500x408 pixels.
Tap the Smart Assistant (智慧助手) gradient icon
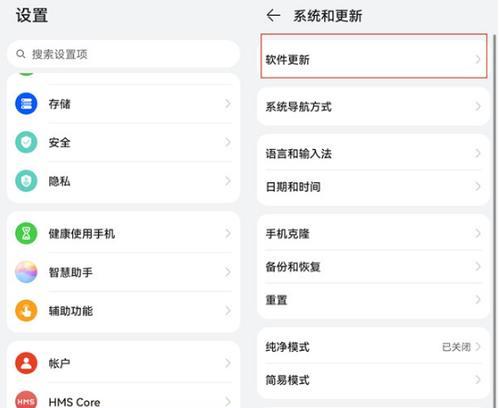(x=26, y=272)
